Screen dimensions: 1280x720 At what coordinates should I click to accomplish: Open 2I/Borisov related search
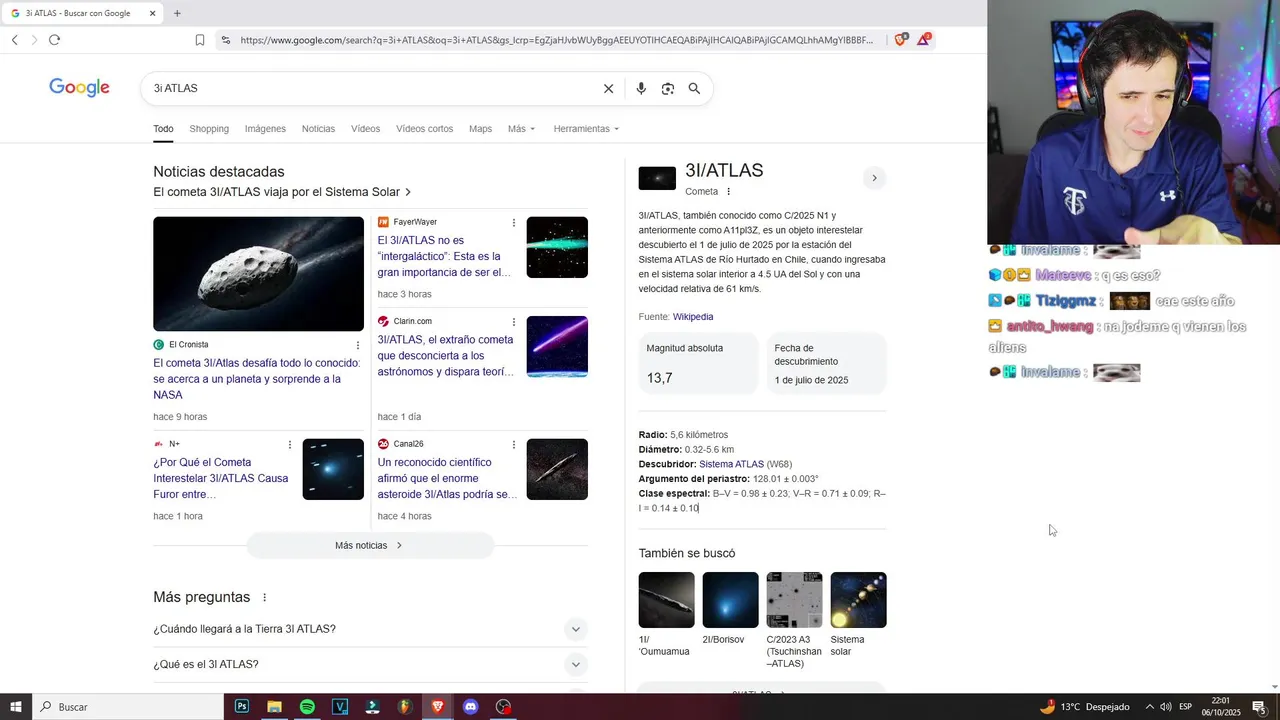pos(730,609)
